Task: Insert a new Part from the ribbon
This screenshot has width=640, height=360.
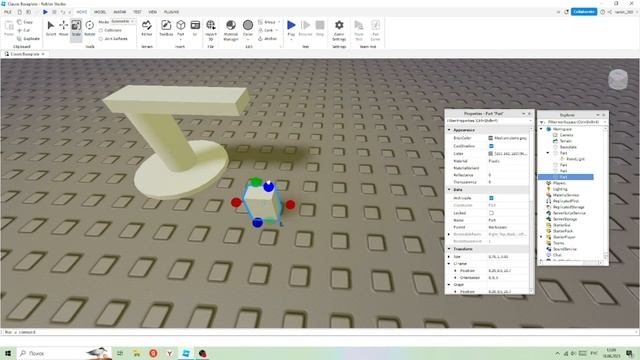Action: (181, 29)
